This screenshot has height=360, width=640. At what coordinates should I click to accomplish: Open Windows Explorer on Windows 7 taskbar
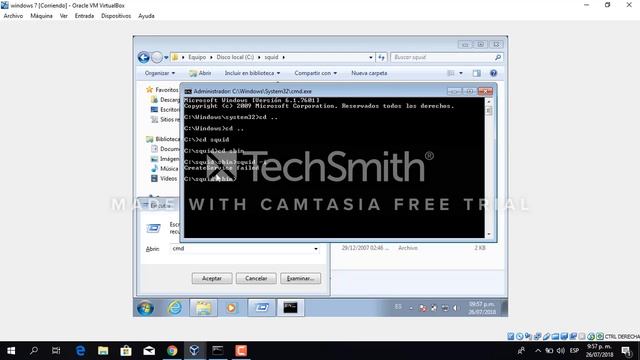coord(203,308)
